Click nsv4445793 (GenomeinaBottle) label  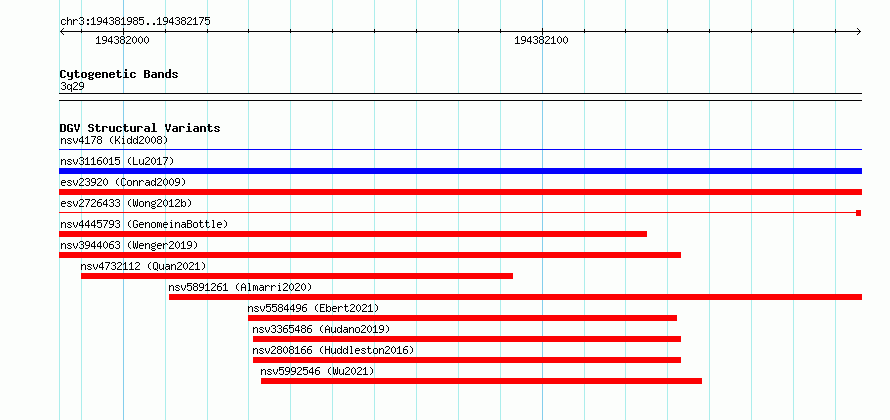[x=144, y=224]
